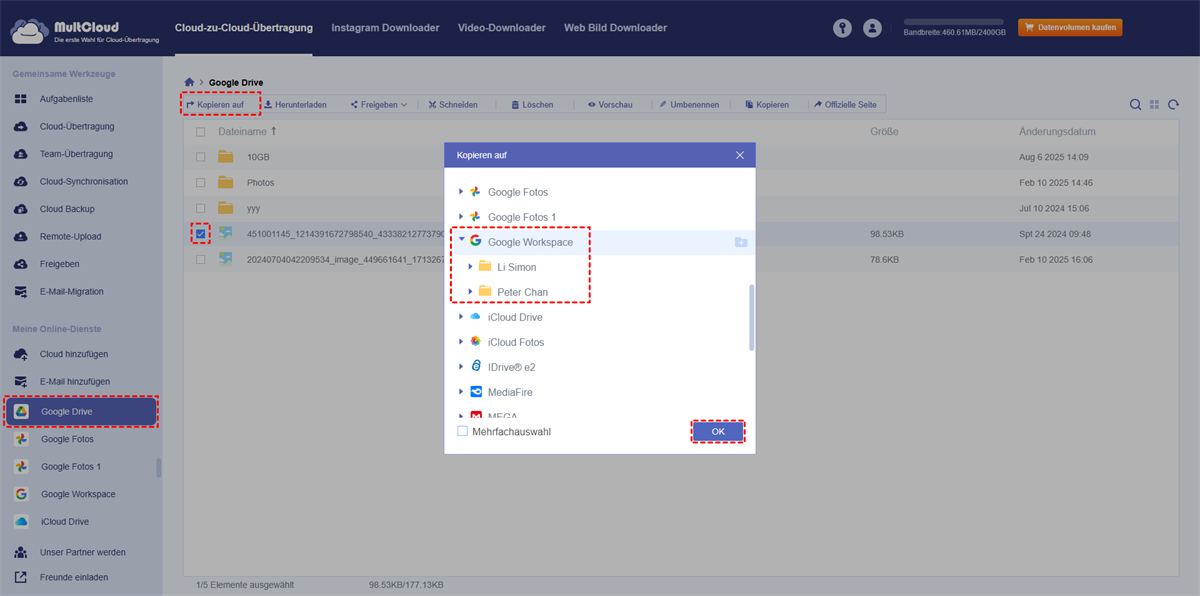Expand iCloud Drive in dialog tree
This screenshot has width=1200, height=596.
(x=461, y=317)
